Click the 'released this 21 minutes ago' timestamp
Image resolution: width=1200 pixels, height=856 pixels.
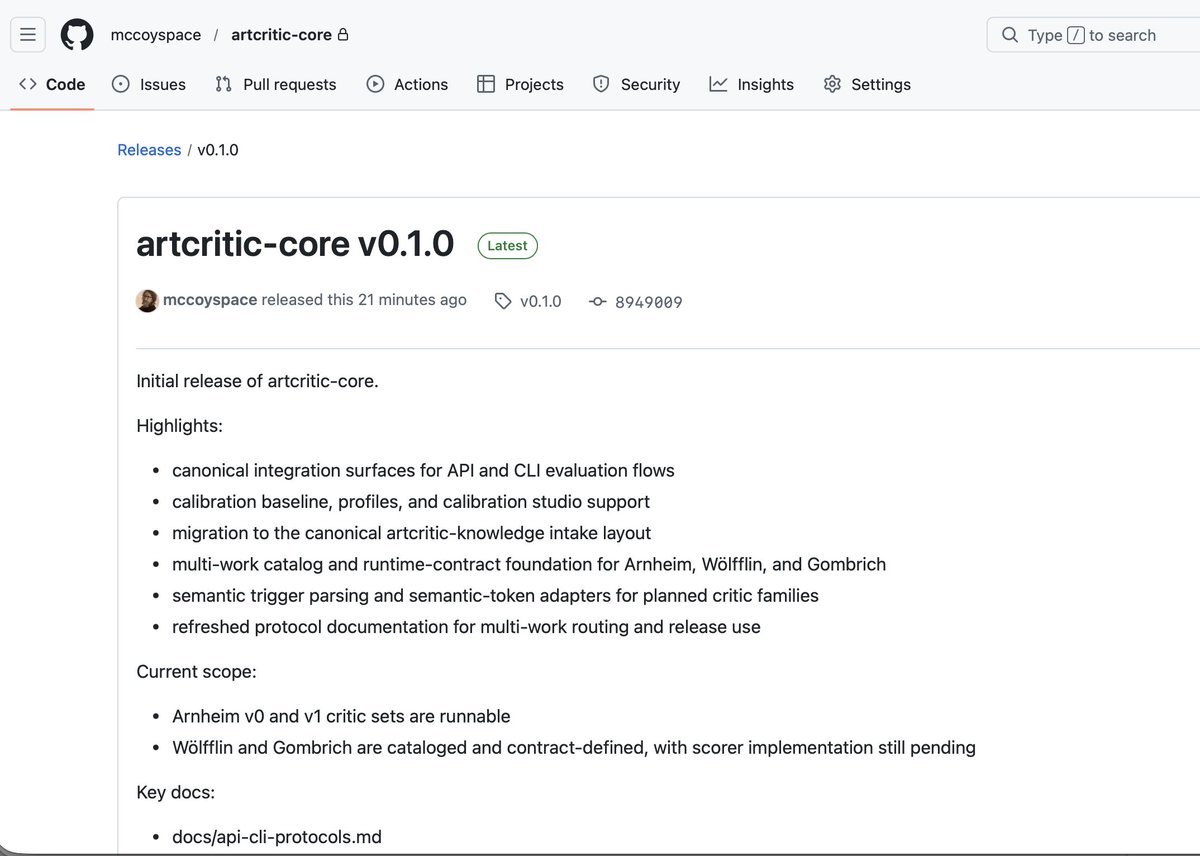364,300
